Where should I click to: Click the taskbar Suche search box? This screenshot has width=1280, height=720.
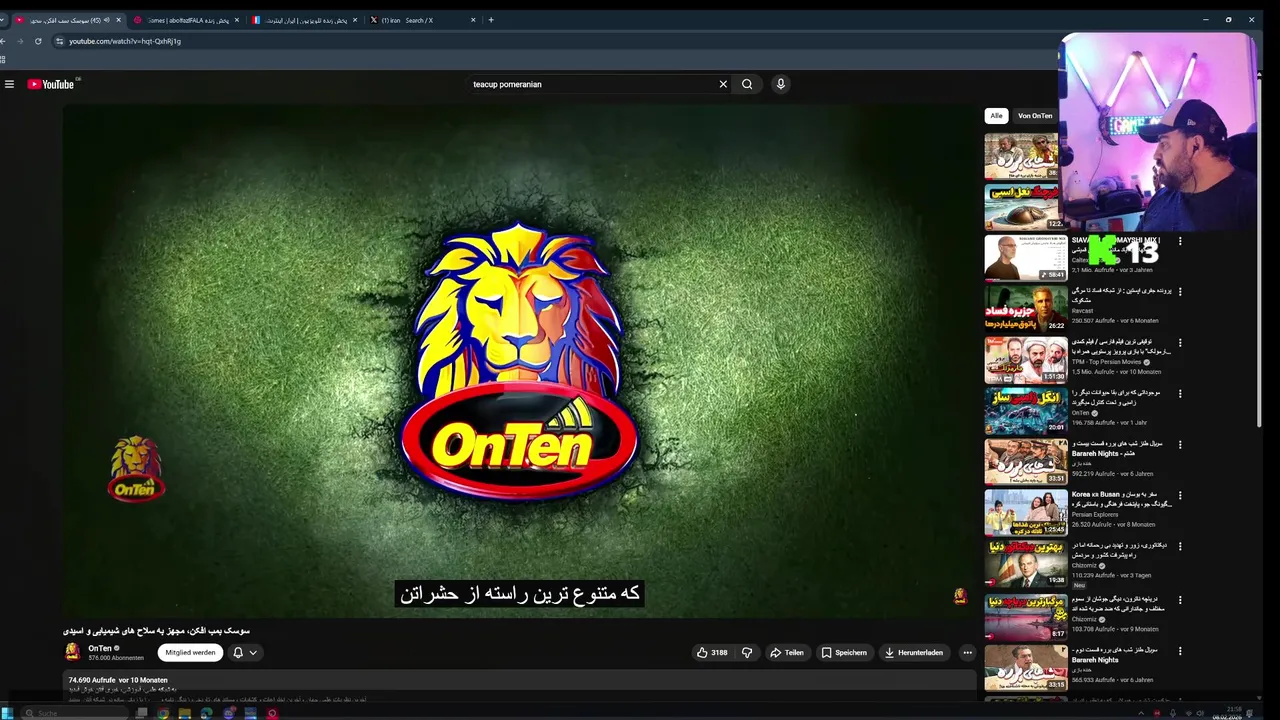[75, 713]
